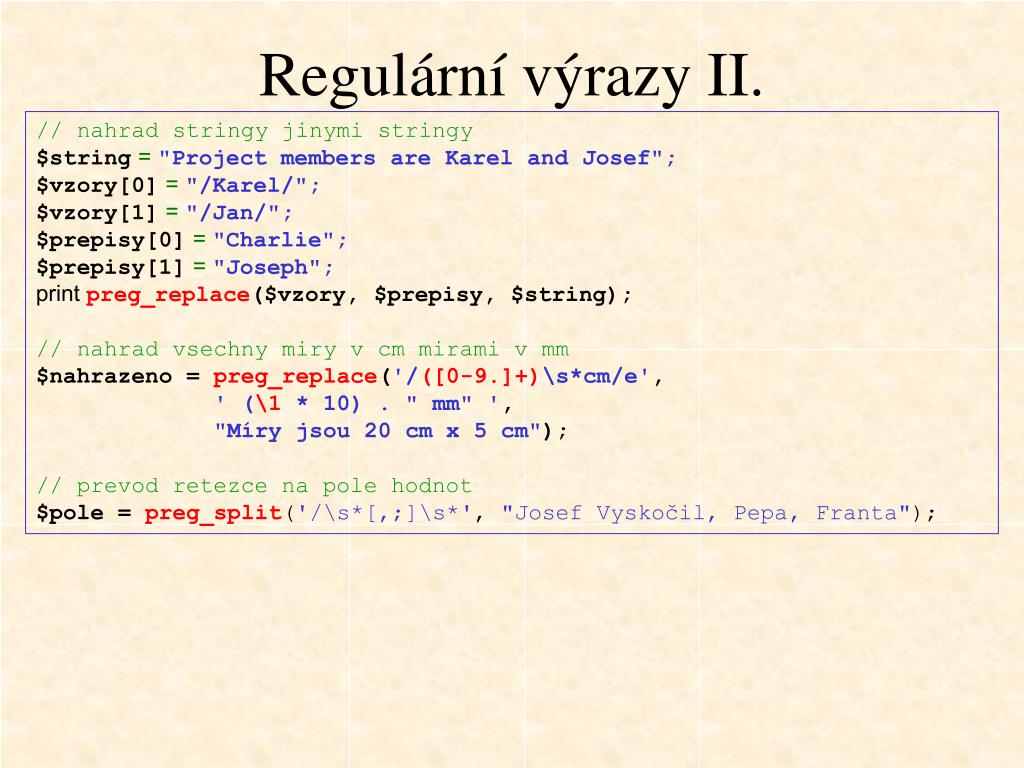Click the slide title "Regulární výrazy II."

pos(511,77)
